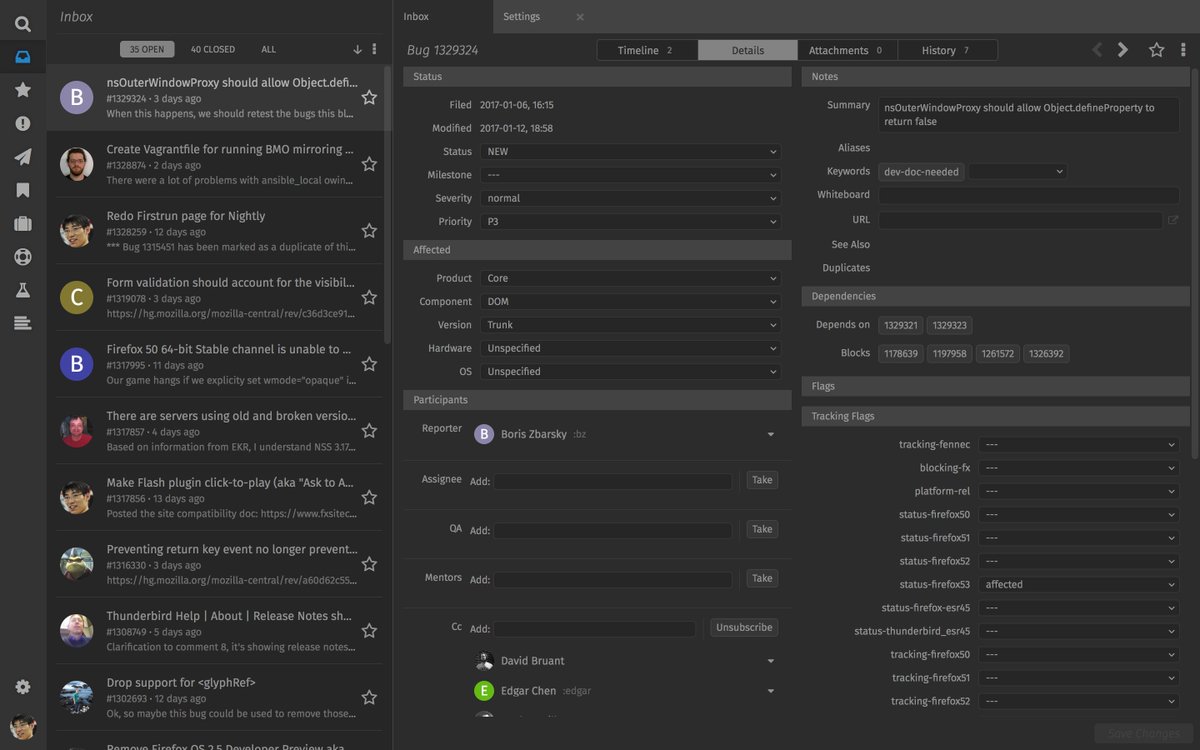Open the Sent paper-plane icon in sidebar
Viewport: 1200px width, 750px height.
pos(23,157)
